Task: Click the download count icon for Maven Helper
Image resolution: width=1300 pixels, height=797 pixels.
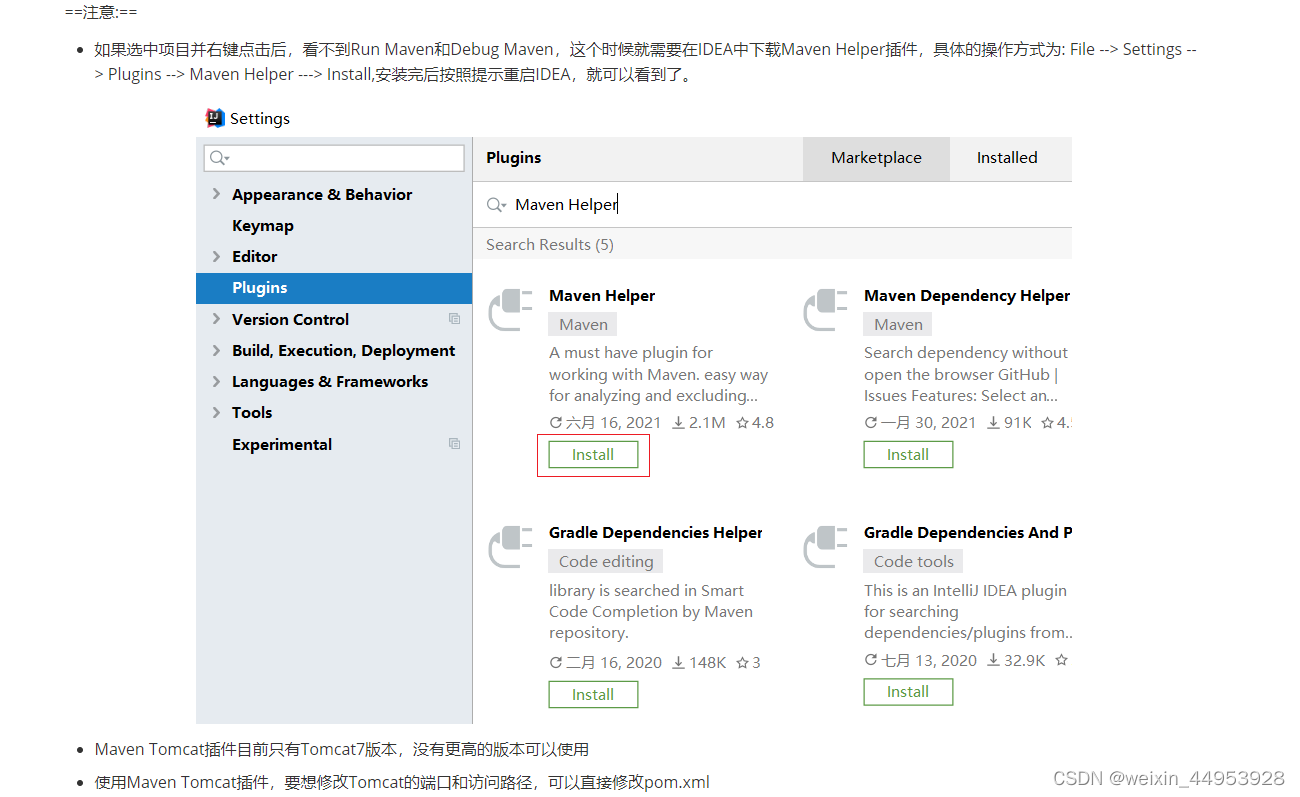Action: [x=678, y=423]
